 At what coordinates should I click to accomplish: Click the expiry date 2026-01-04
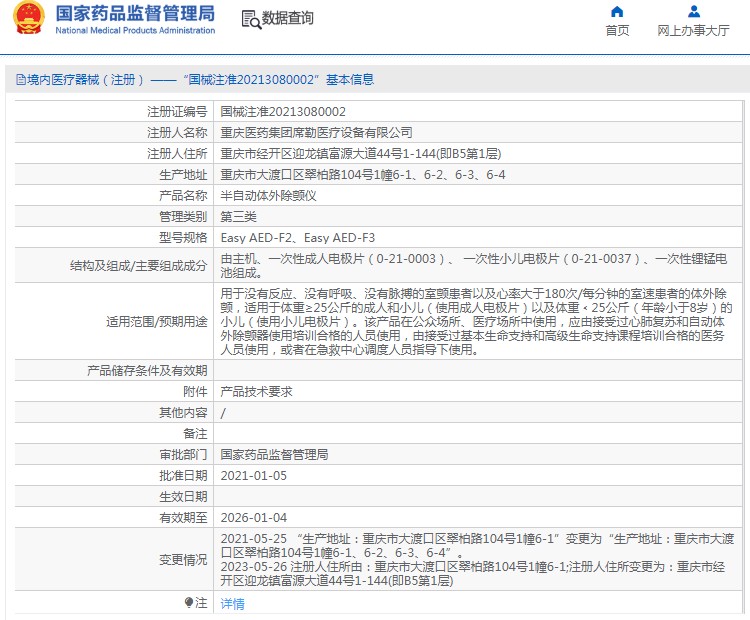(253, 517)
